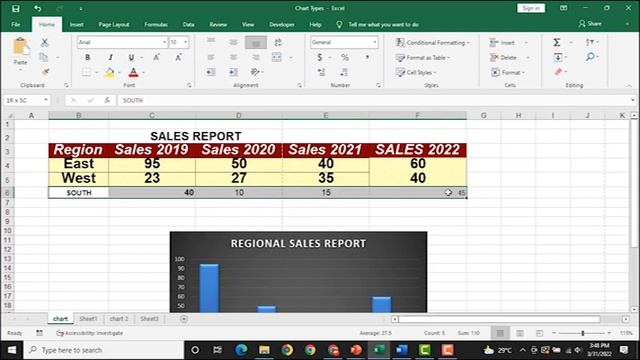The width and height of the screenshot is (640, 360).
Task: Click the Insert Function fx icon
Action: (107, 100)
